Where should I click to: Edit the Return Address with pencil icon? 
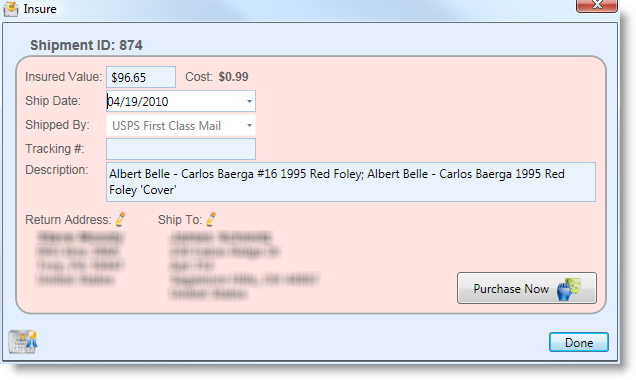(120, 219)
